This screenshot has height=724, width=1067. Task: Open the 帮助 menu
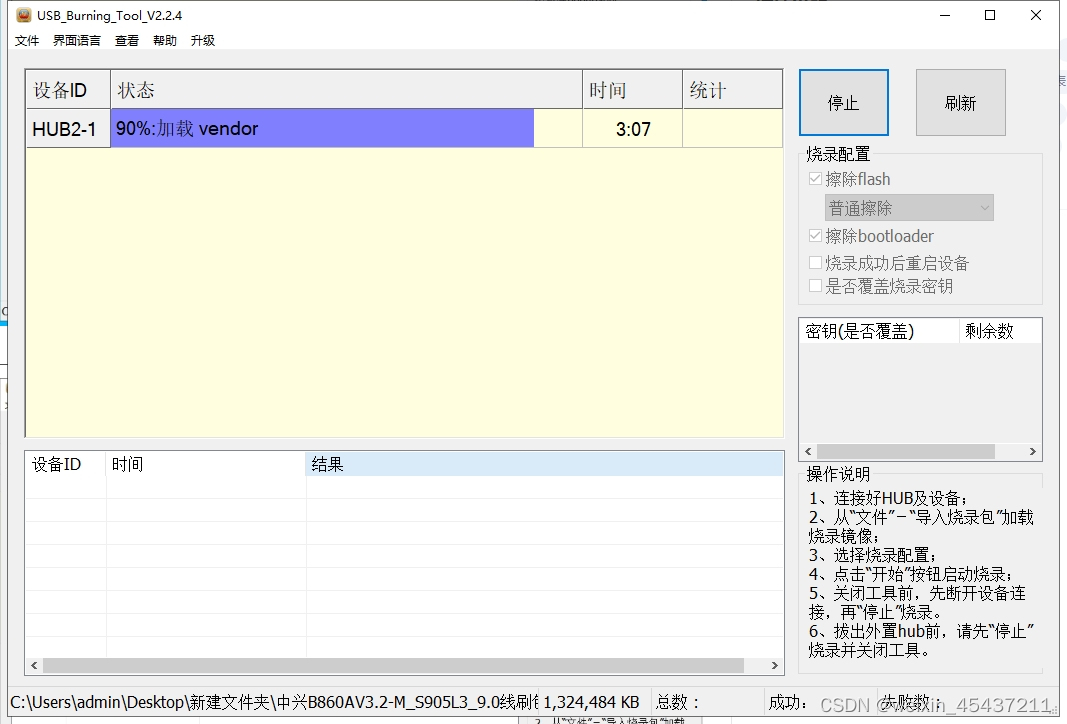[x=165, y=41]
